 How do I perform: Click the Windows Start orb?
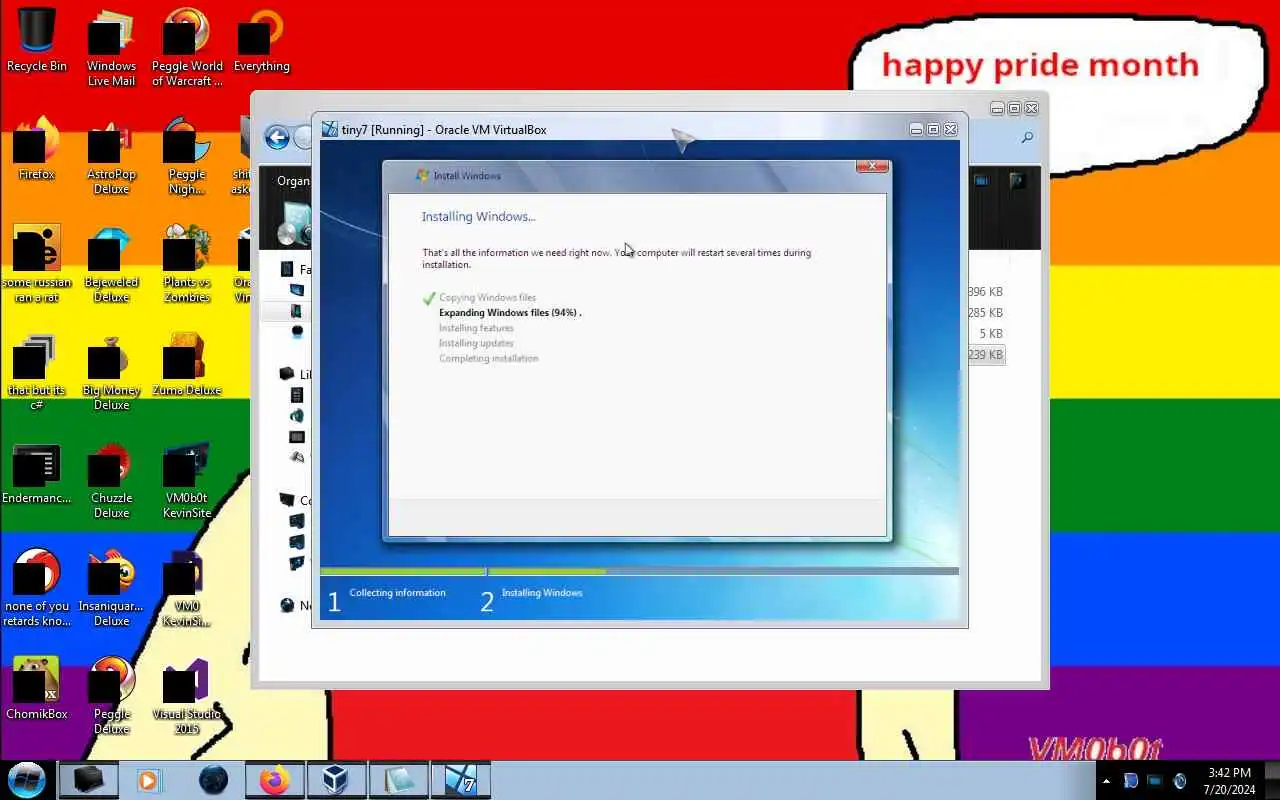[27, 780]
